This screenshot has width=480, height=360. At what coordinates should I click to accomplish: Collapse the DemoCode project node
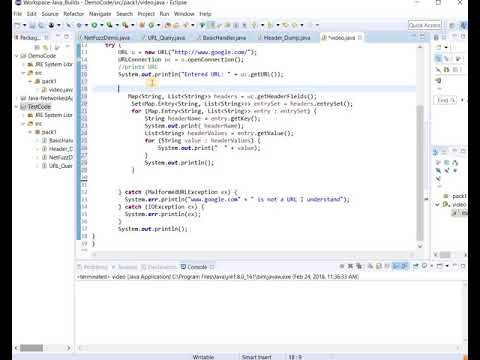click(16, 56)
